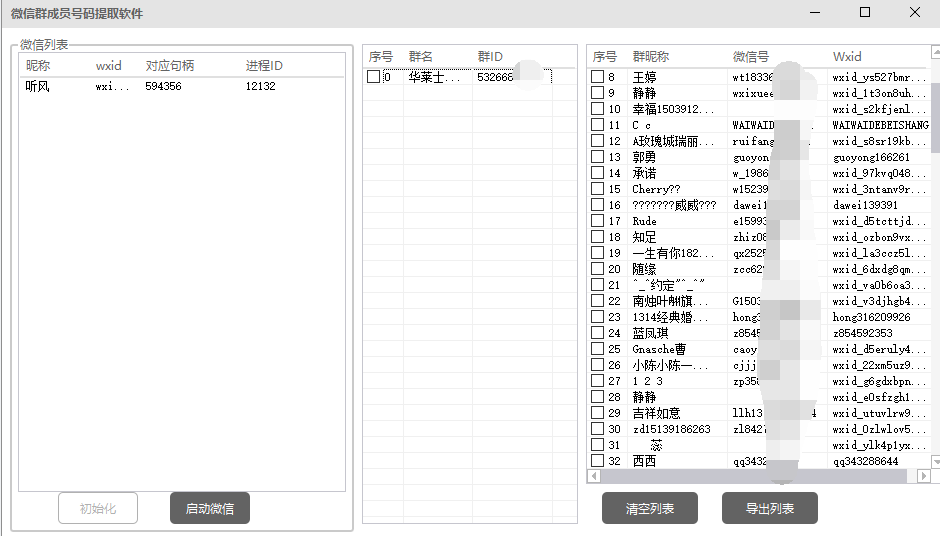Minimize the 微信群成员号码提取软件 window
Image resolution: width=940 pixels, height=536 pixels.
(x=815, y=13)
